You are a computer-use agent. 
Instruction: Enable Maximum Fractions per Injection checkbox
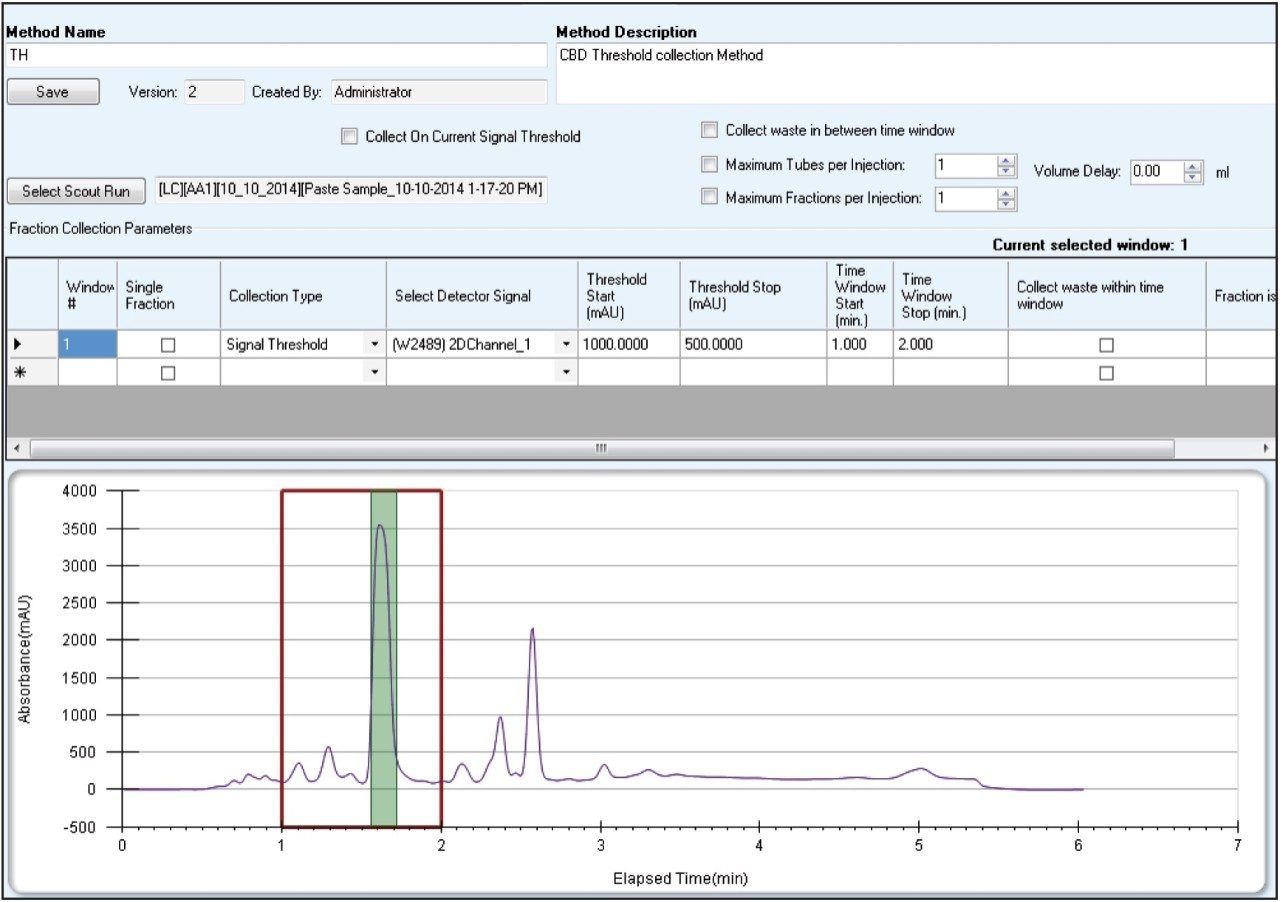709,198
